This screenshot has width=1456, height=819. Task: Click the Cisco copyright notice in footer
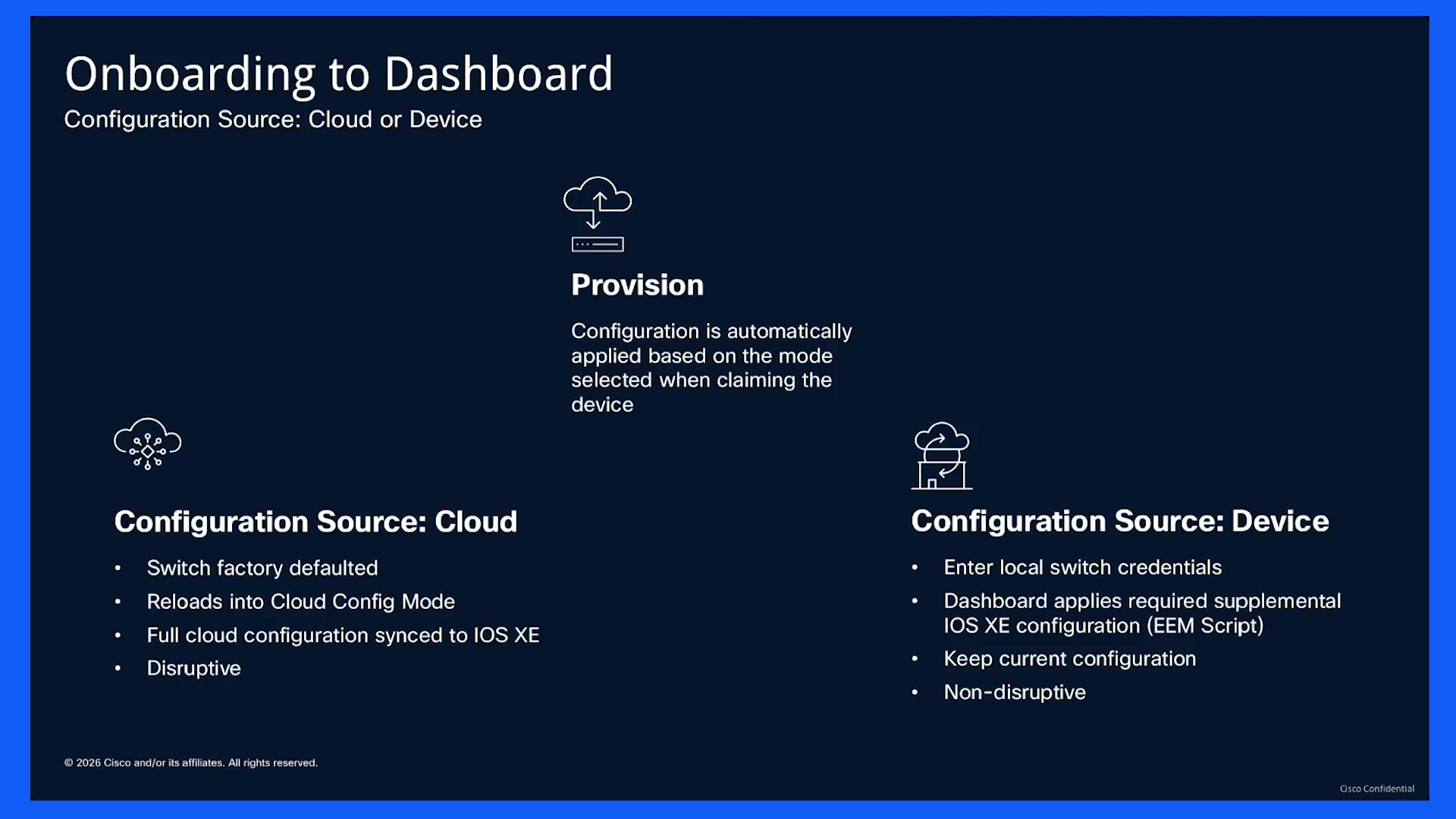(191, 763)
